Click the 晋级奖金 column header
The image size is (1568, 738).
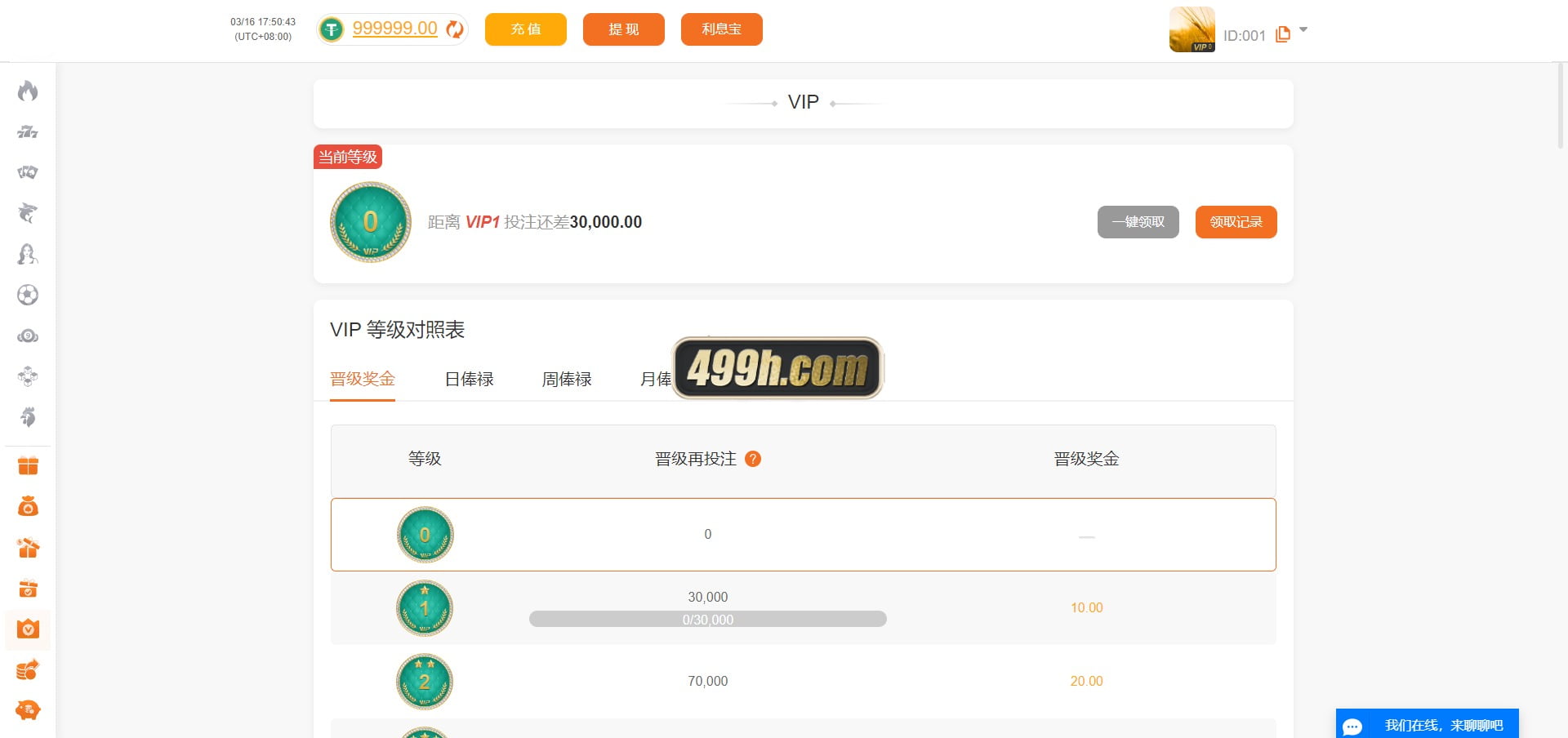click(1086, 459)
